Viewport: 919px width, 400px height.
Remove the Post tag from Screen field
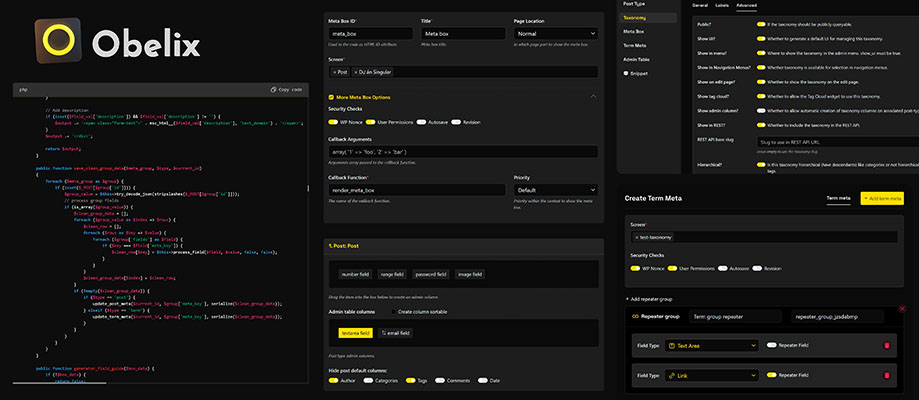333,72
